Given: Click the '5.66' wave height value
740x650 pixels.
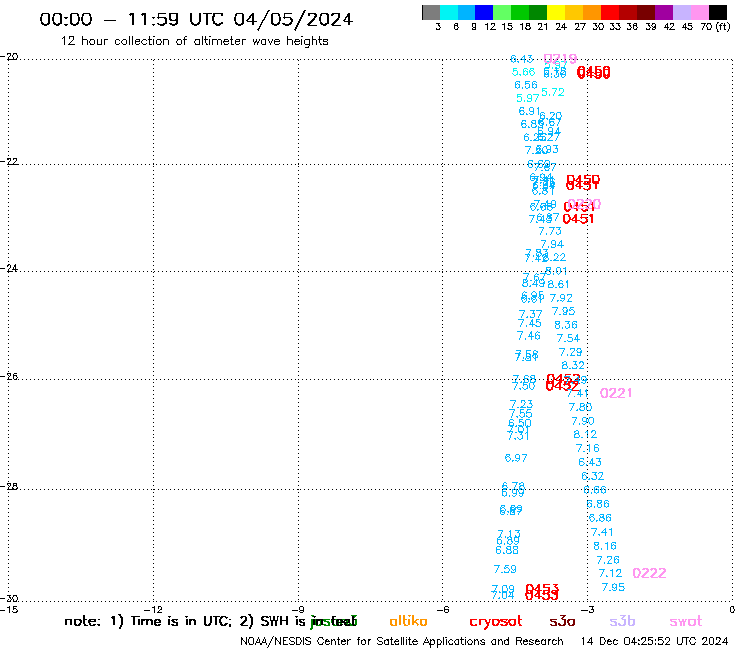Looking at the screenshot, I should pyautogui.click(x=523, y=72).
